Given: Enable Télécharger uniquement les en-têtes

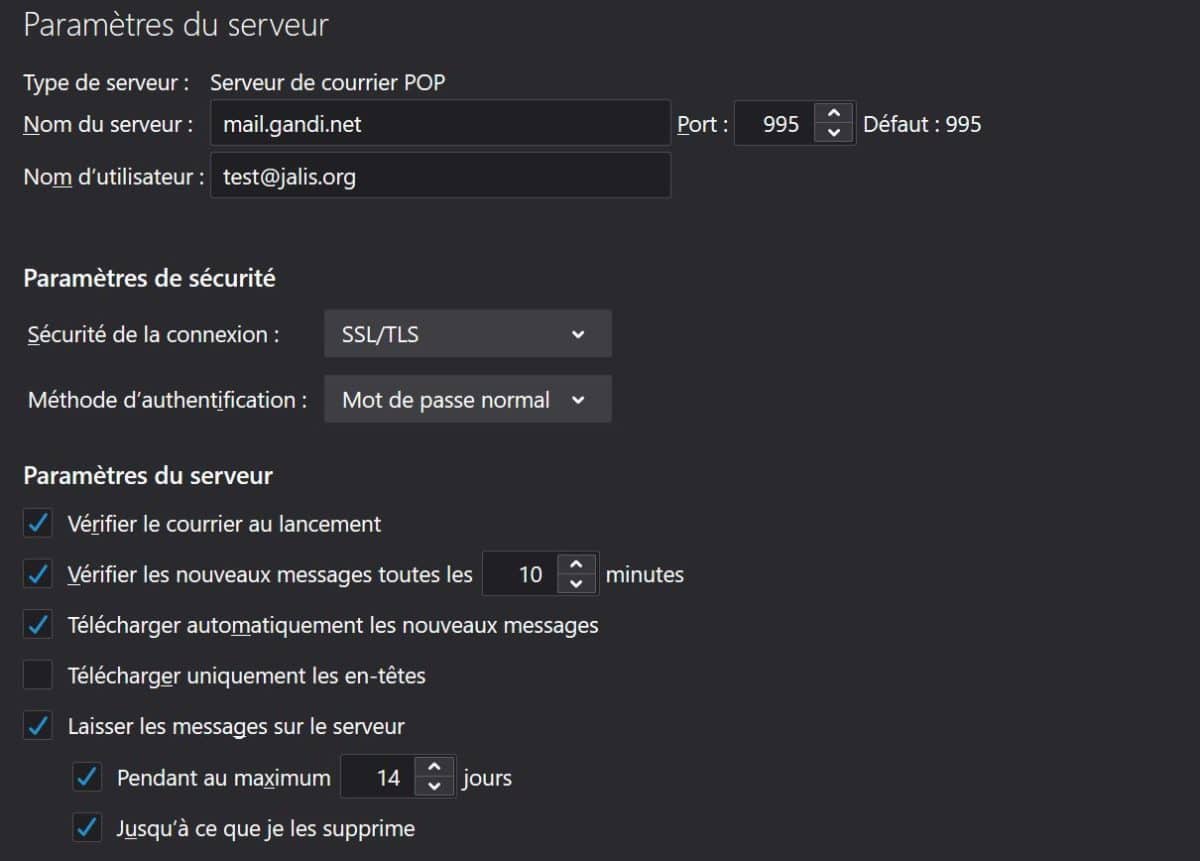Looking at the screenshot, I should 38,676.
